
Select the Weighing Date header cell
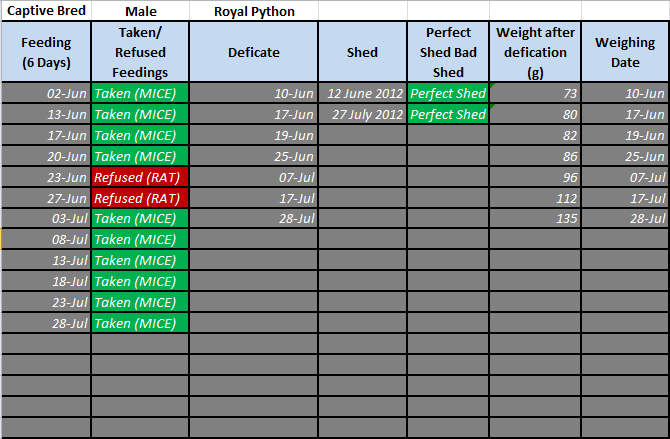point(625,52)
